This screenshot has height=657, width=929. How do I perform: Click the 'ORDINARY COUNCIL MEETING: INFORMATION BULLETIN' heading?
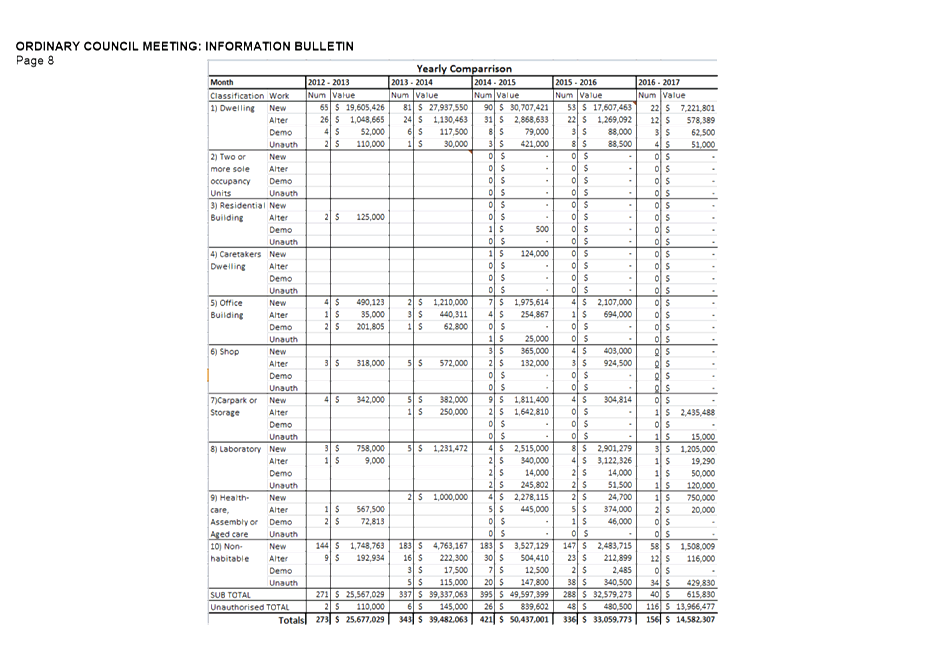185,46
